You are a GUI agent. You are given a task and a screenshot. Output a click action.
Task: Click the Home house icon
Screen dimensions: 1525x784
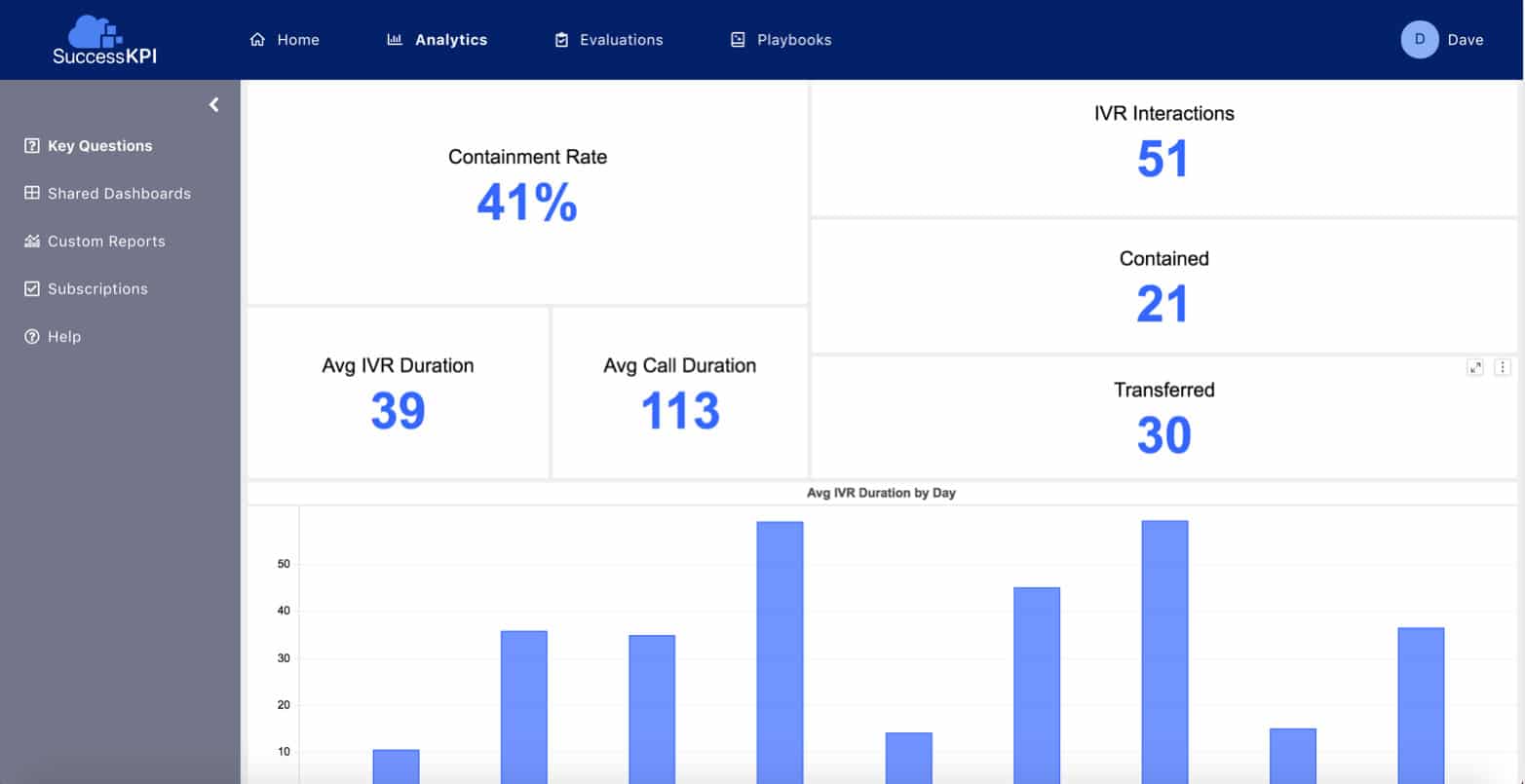pyautogui.click(x=257, y=40)
